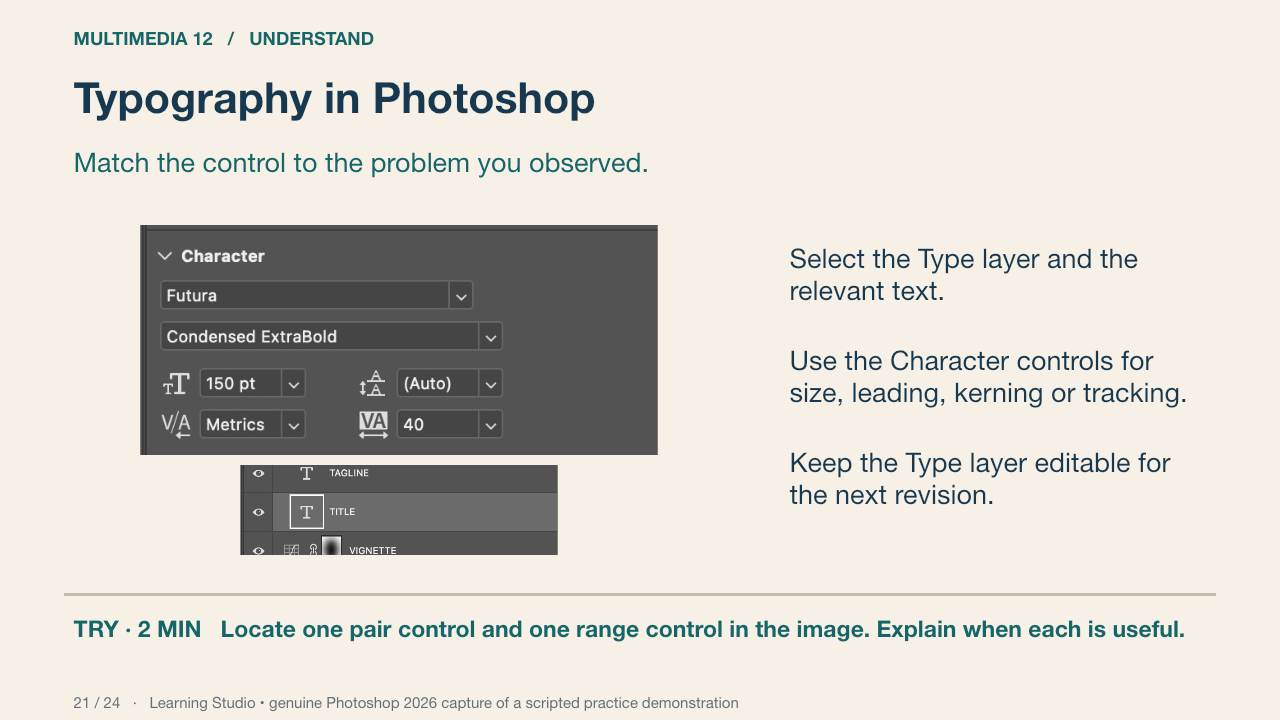Click the TRY · 2 MIN label
The height and width of the screenshot is (720, 1280).
(137, 630)
